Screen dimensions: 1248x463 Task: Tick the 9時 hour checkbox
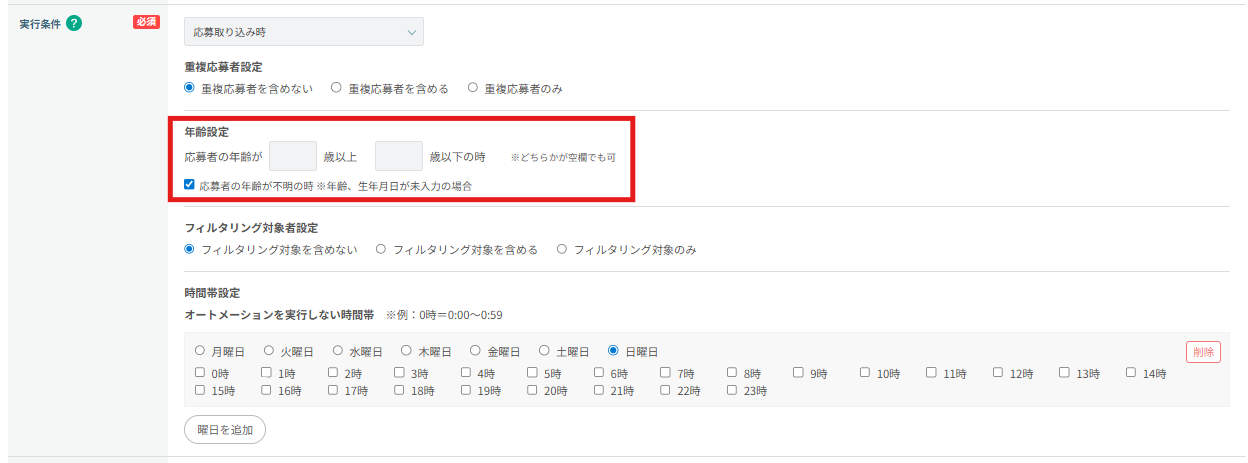799,372
